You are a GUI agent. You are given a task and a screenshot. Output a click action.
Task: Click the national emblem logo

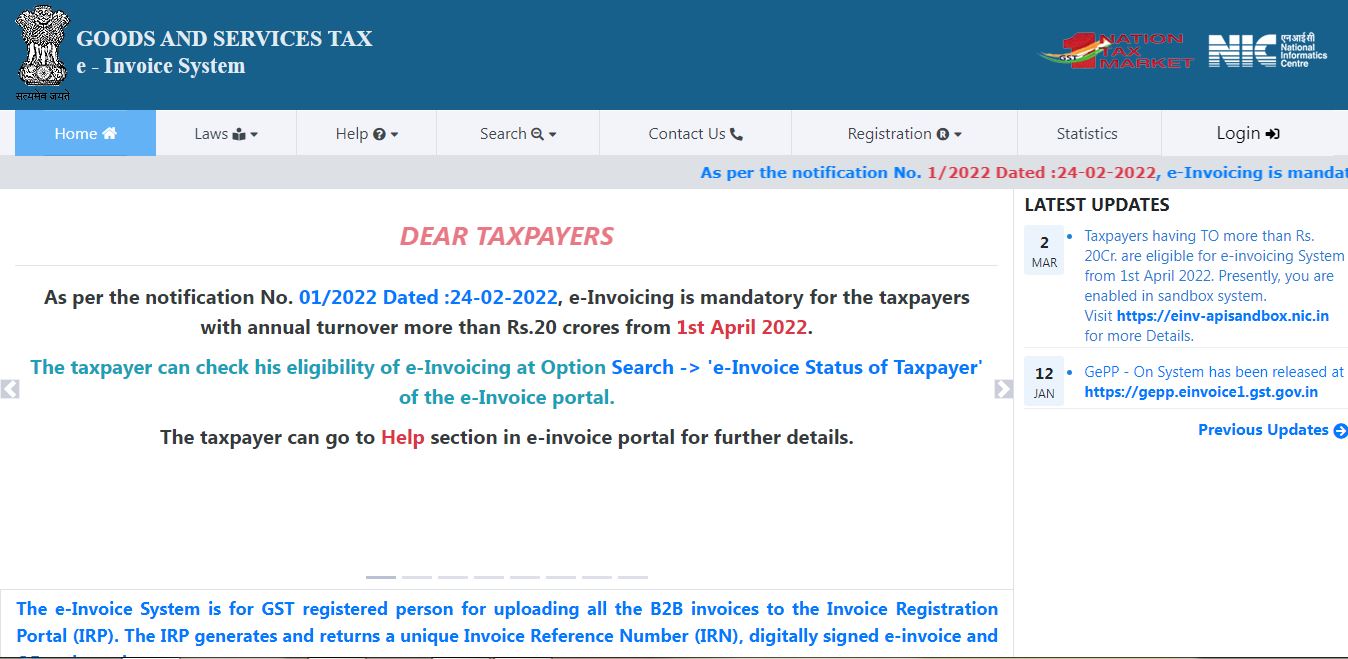[x=42, y=48]
